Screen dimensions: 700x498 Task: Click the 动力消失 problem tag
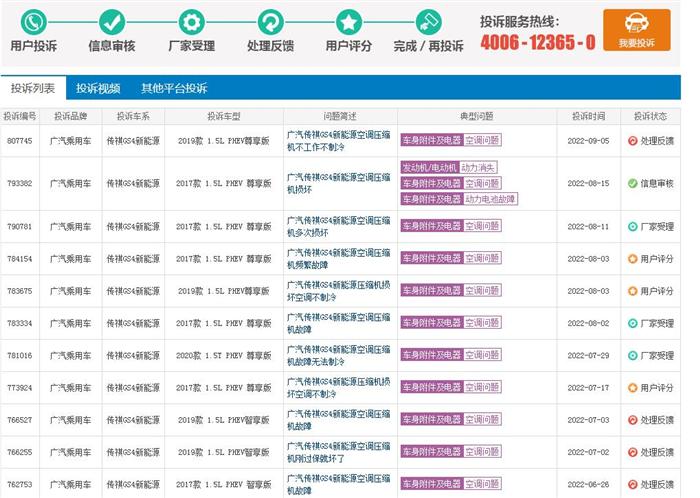(478, 167)
